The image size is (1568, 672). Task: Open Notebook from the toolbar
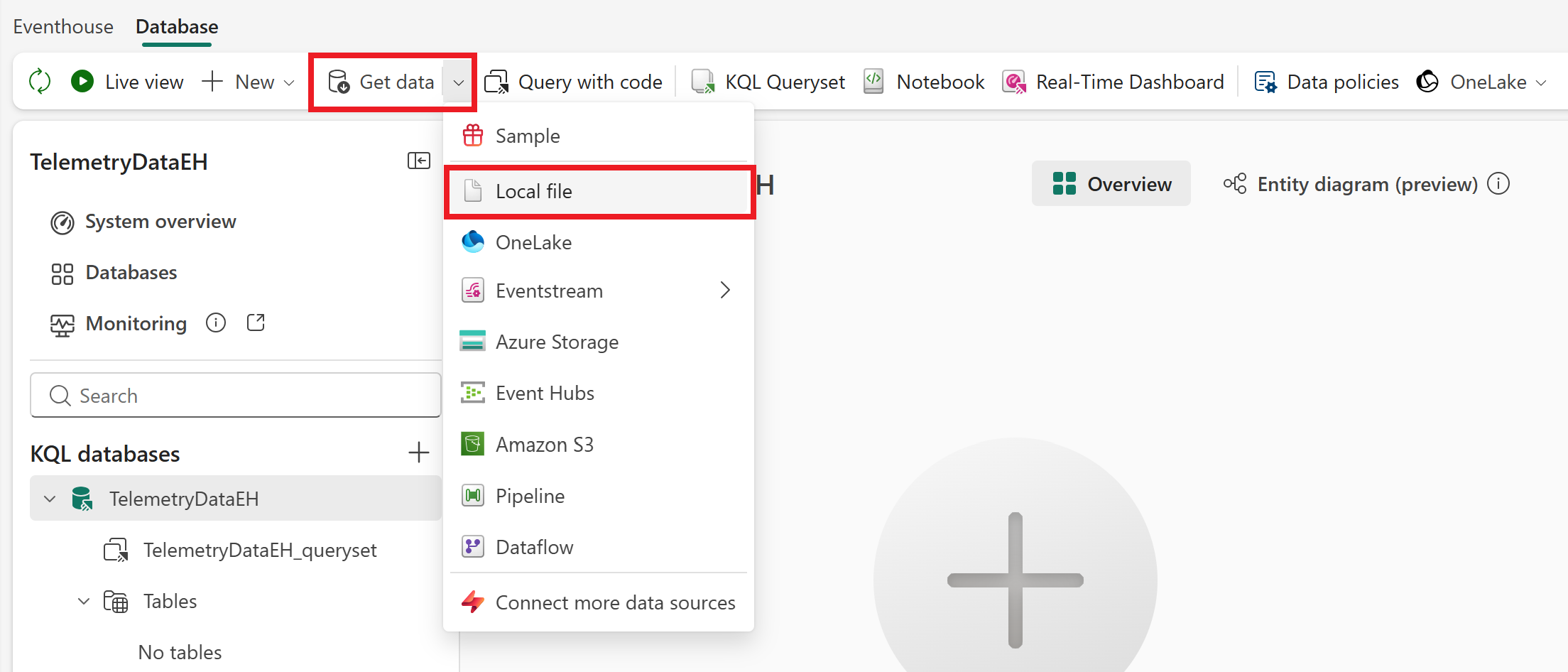pyautogui.click(x=924, y=82)
